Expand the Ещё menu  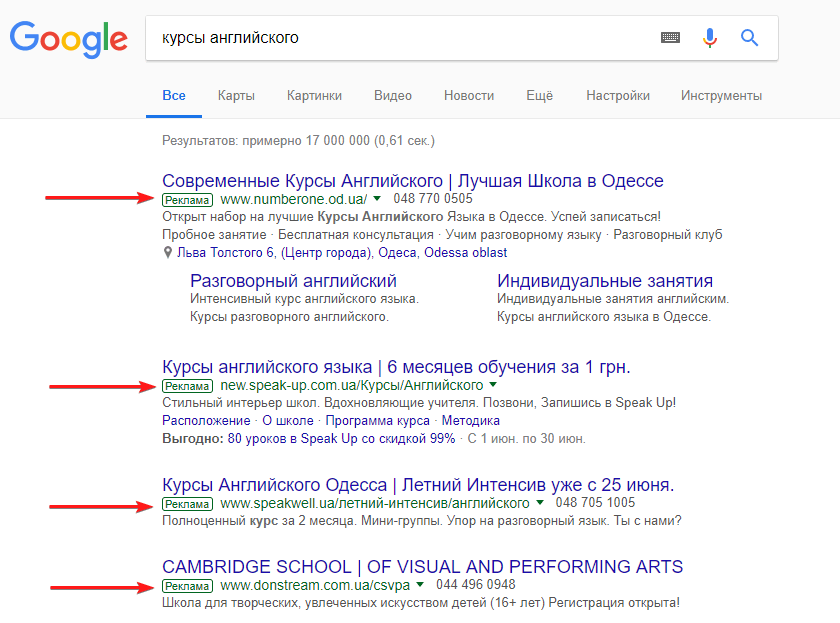[x=539, y=95]
